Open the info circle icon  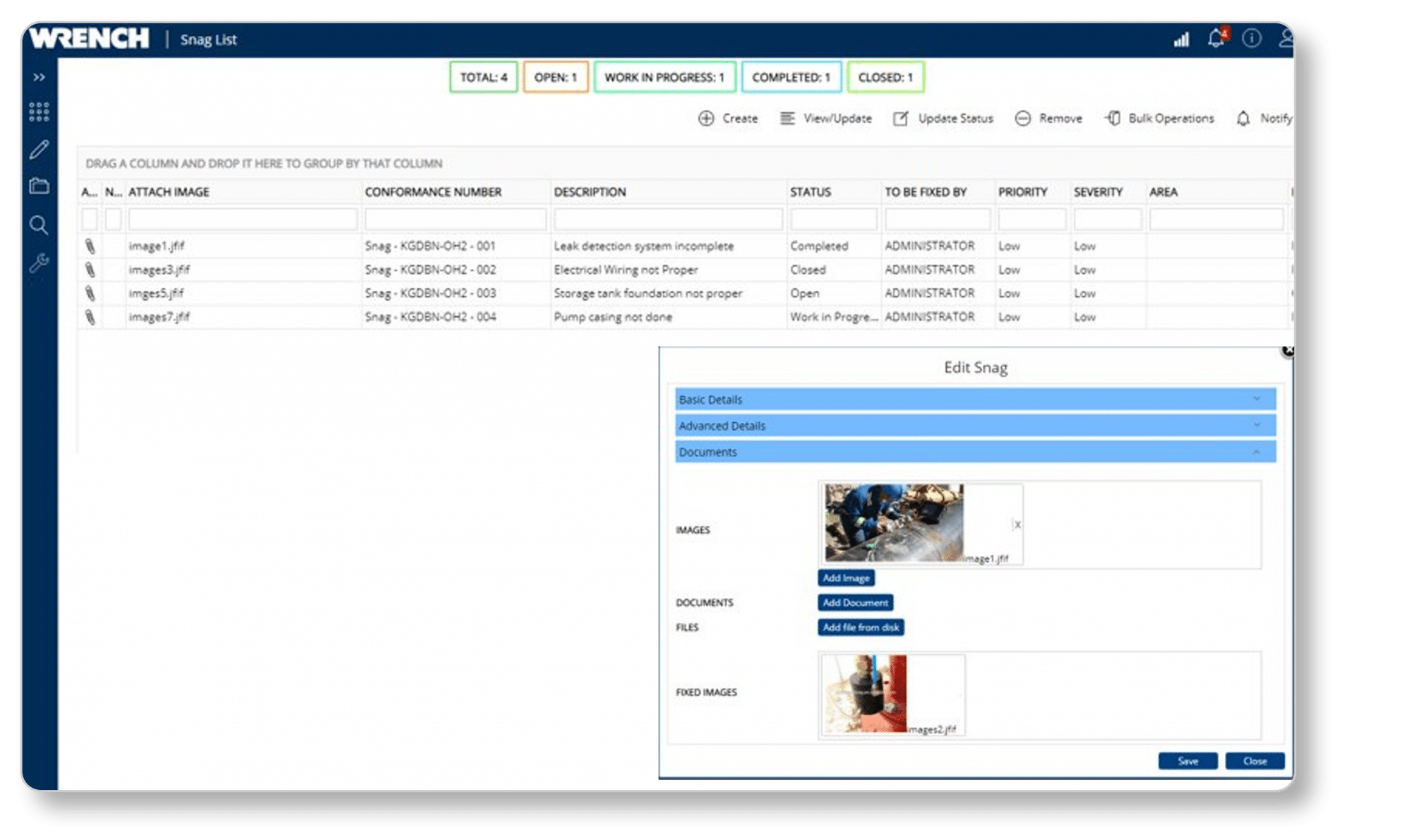(x=1252, y=38)
